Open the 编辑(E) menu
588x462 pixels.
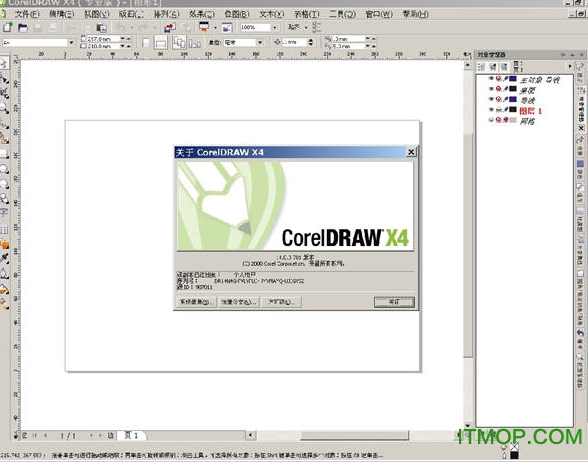[62, 14]
